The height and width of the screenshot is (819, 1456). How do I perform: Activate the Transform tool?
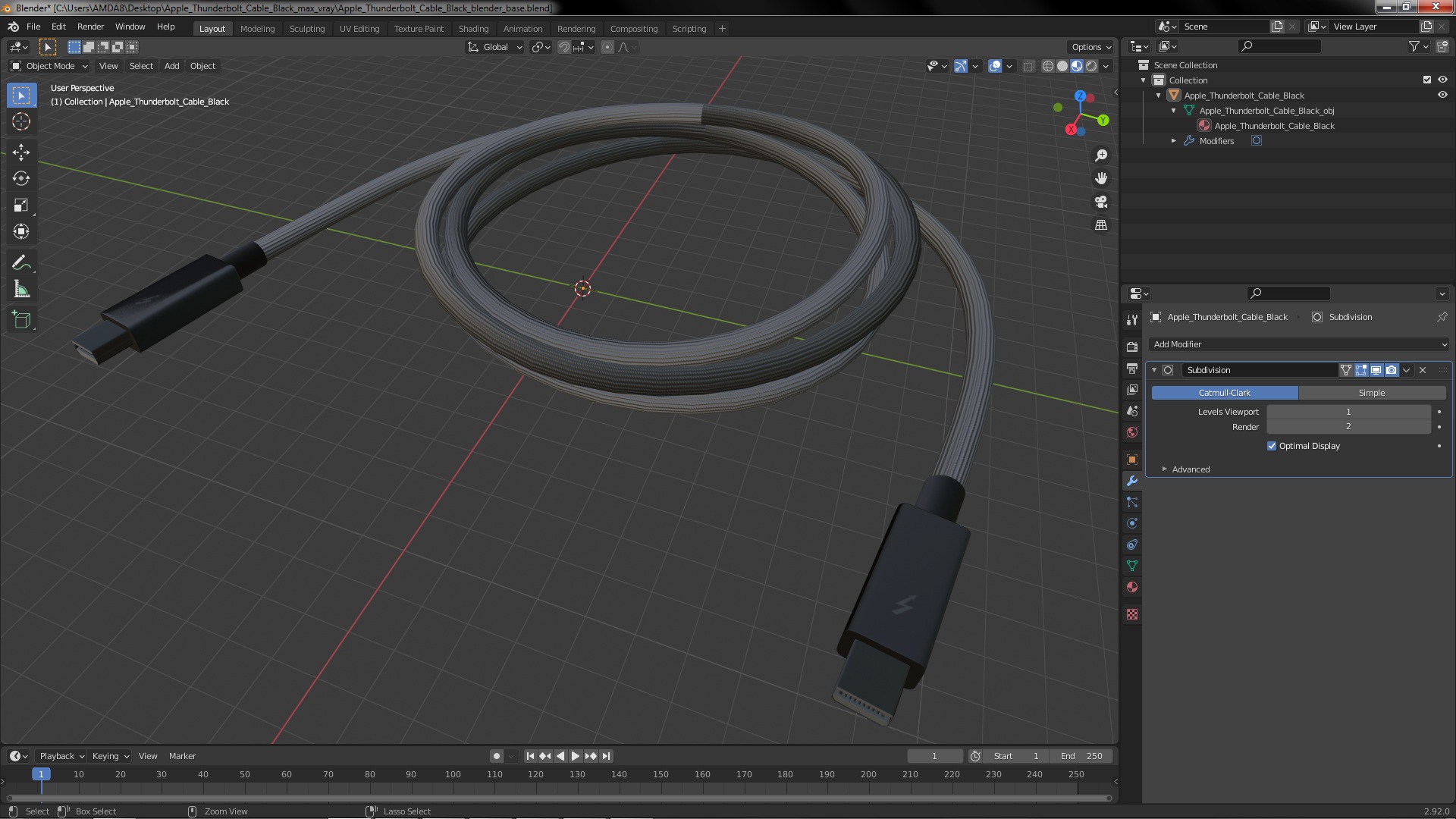pos(21,232)
